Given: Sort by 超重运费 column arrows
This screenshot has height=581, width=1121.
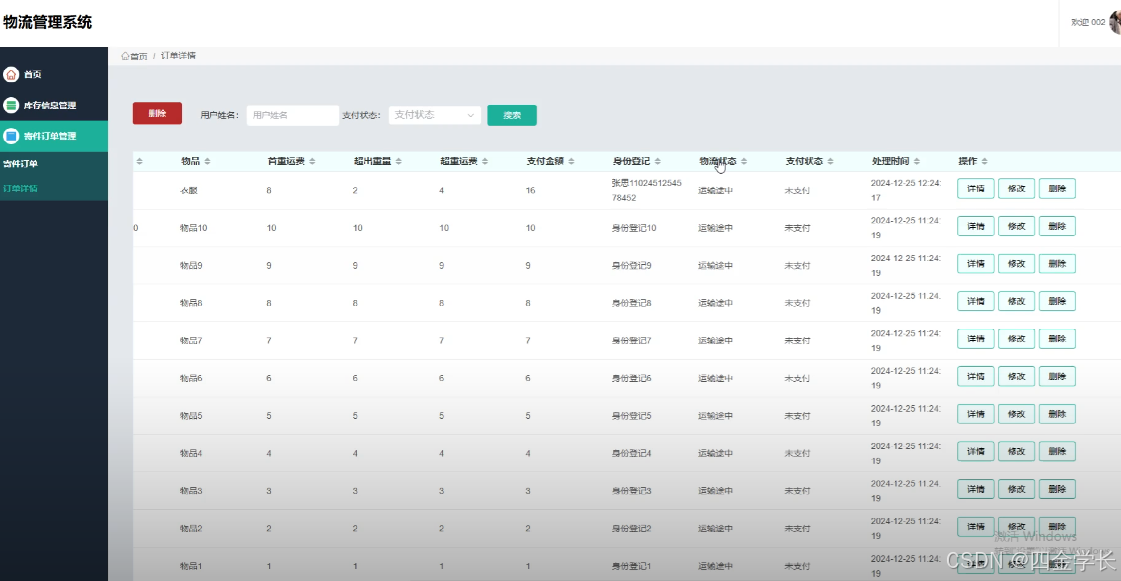Looking at the screenshot, I should (x=485, y=162).
